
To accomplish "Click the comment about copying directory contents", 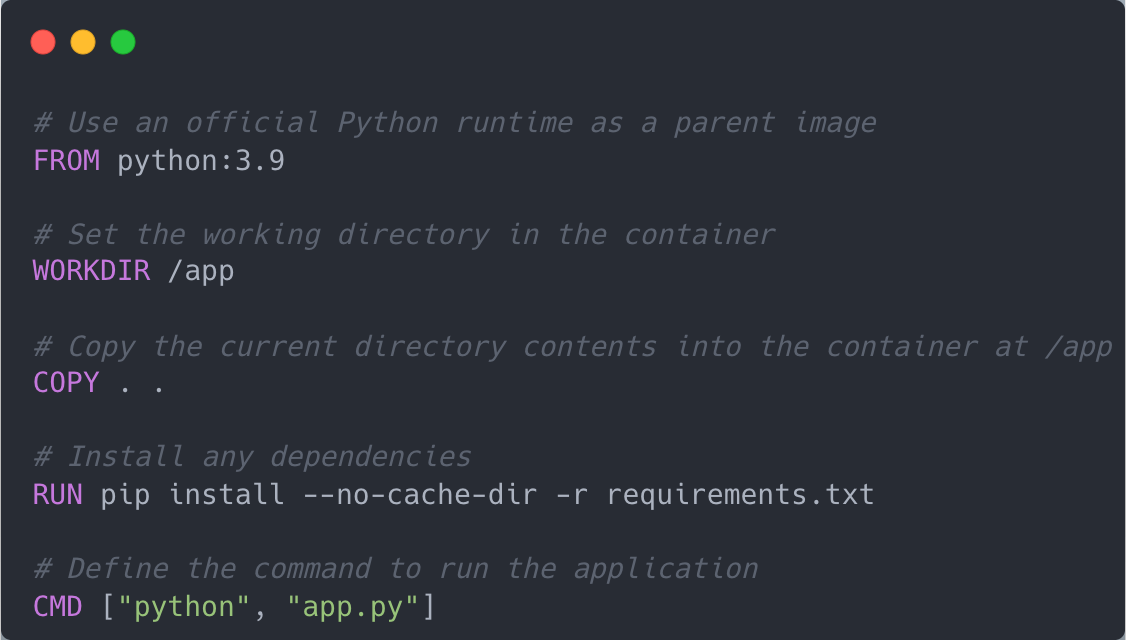I will 573,346.
